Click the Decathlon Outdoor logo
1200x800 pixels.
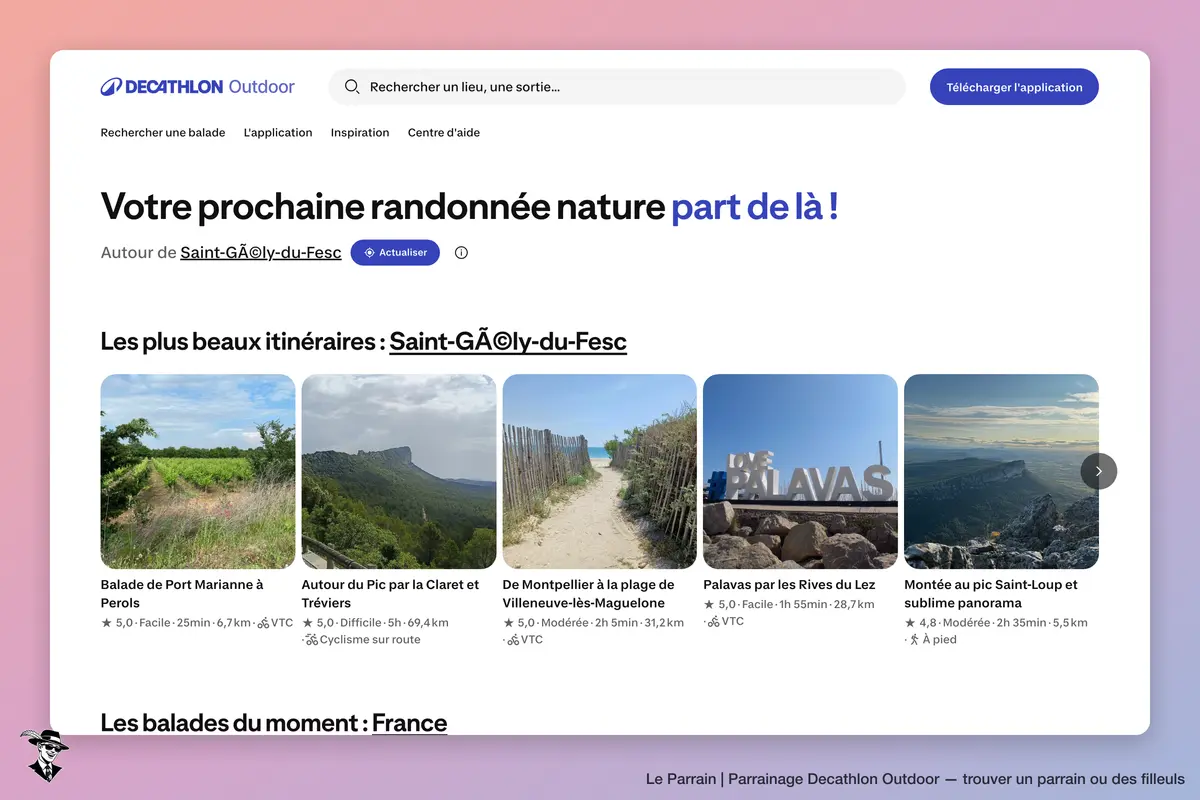click(197, 87)
